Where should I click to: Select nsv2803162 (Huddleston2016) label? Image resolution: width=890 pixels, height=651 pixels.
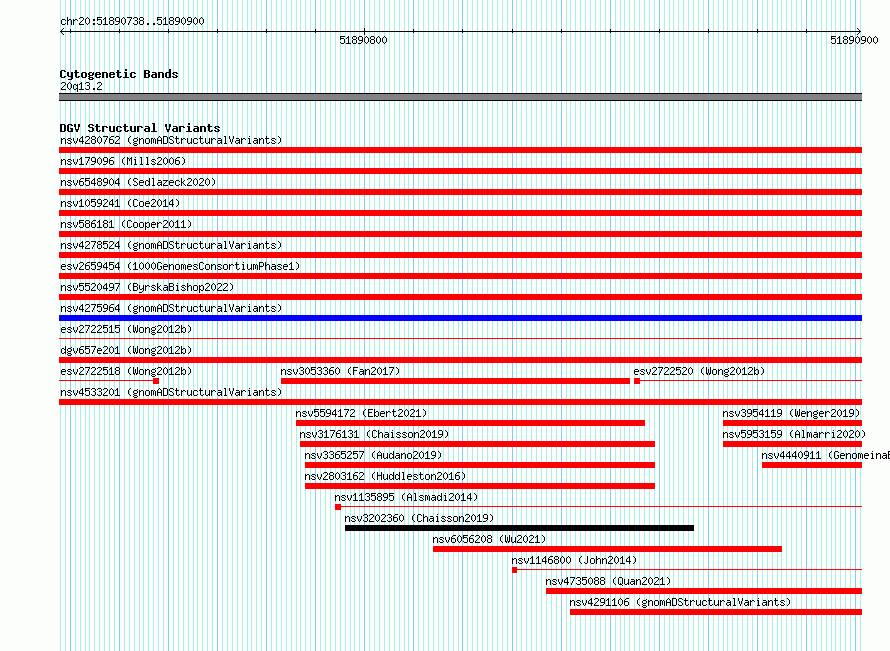[x=385, y=476]
